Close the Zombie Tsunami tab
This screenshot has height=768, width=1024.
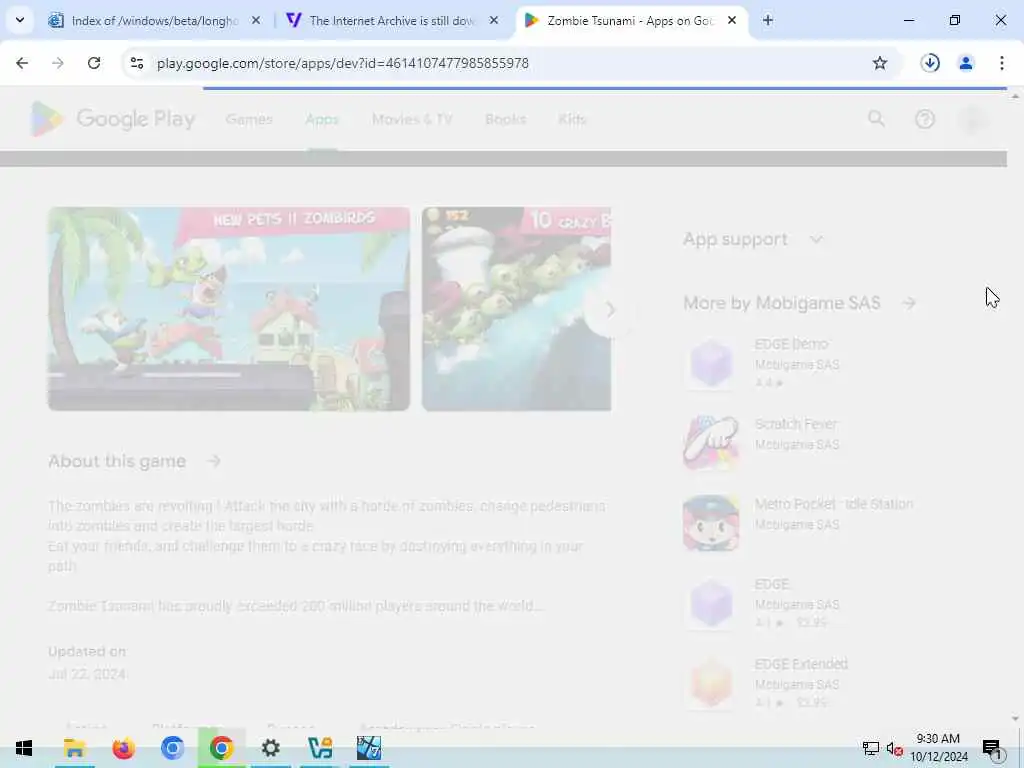click(732, 20)
